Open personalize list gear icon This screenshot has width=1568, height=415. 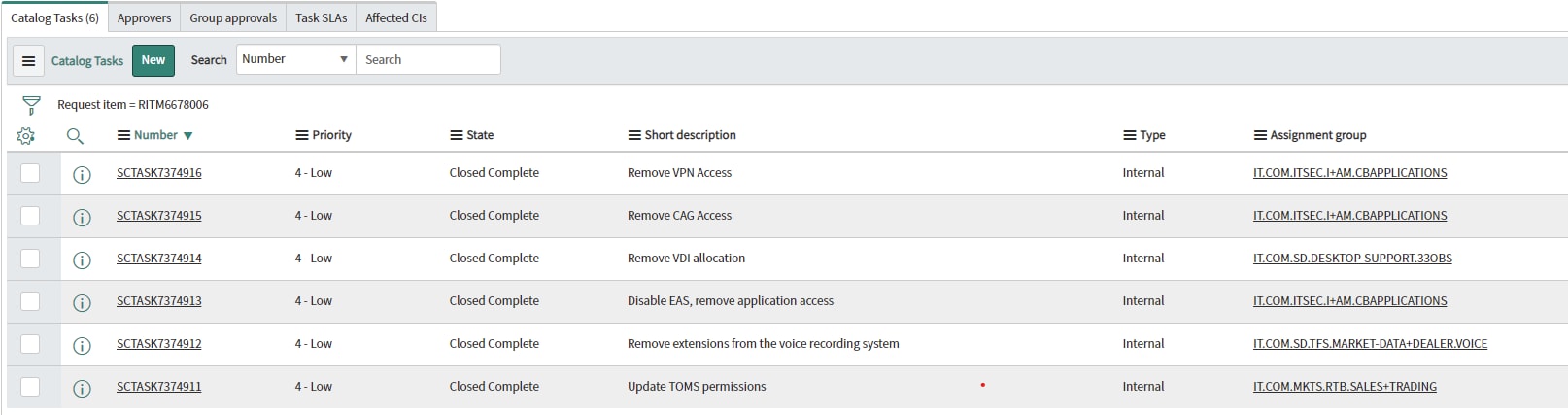(x=26, y=136)
